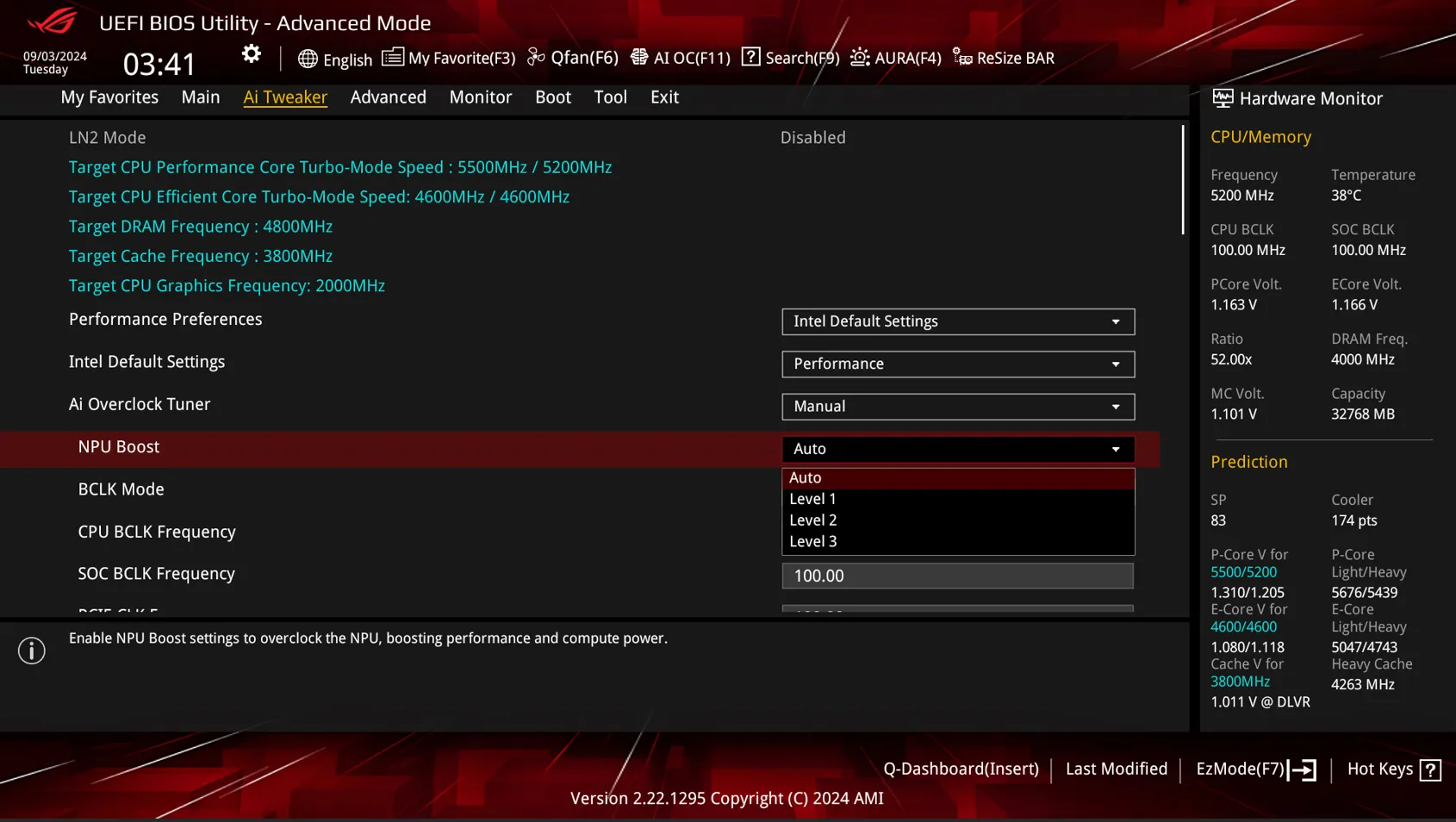Click SOC BCLK Frequency input field
This screenshot has width=1456, height=822.
pos(957,576)
